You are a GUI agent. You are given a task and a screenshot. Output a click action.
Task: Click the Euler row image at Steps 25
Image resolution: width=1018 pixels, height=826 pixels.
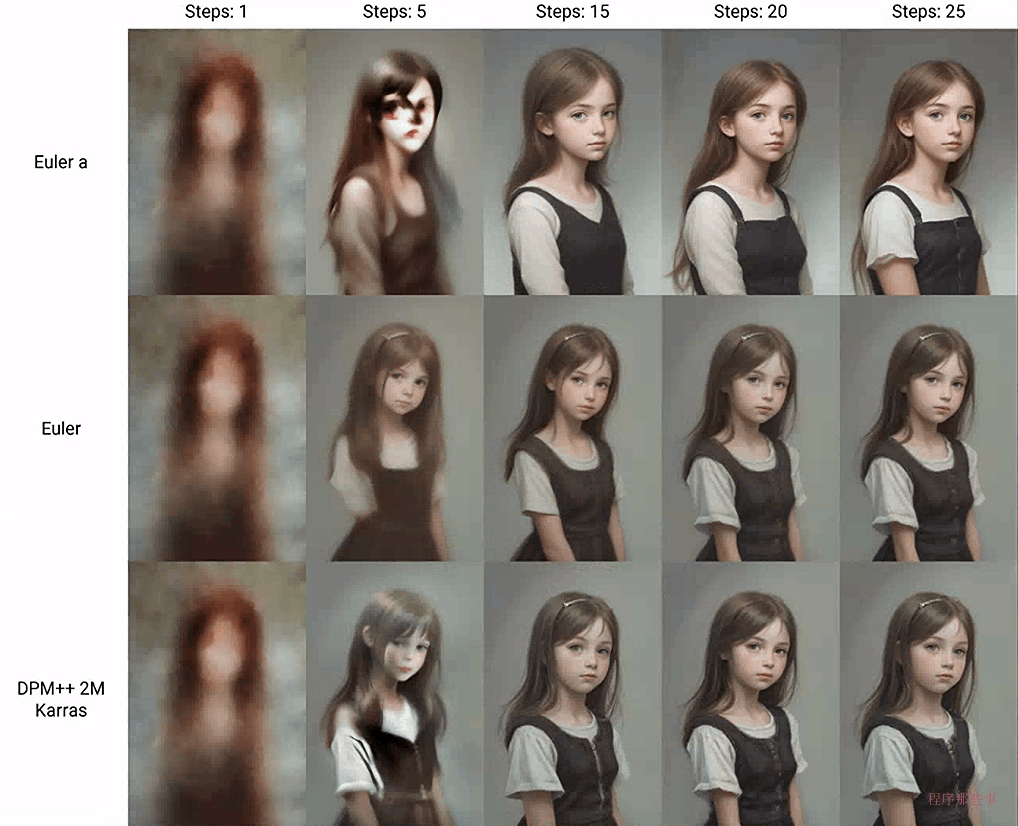[x=928, y=428]
